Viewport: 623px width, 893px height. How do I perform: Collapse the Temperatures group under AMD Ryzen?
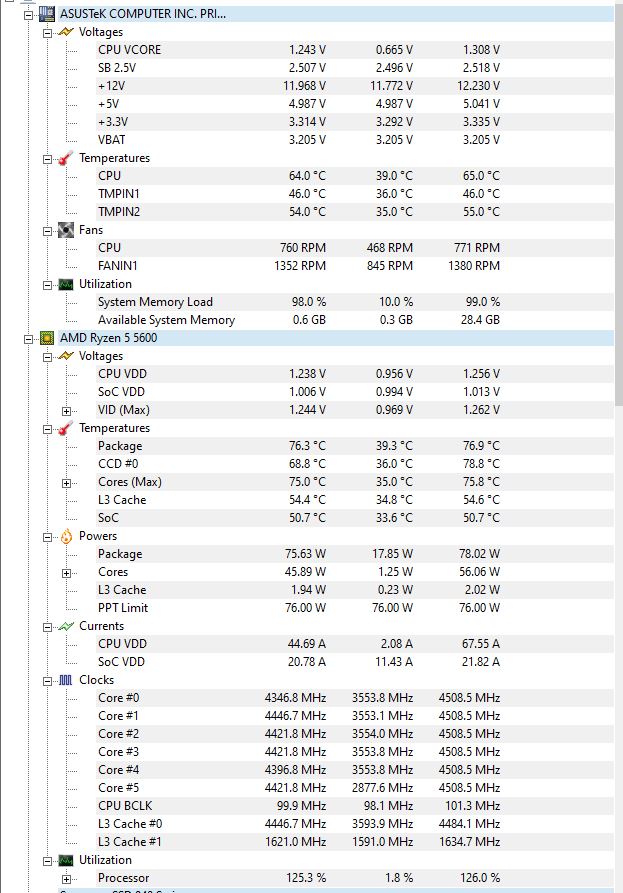[x=48, y=429]
